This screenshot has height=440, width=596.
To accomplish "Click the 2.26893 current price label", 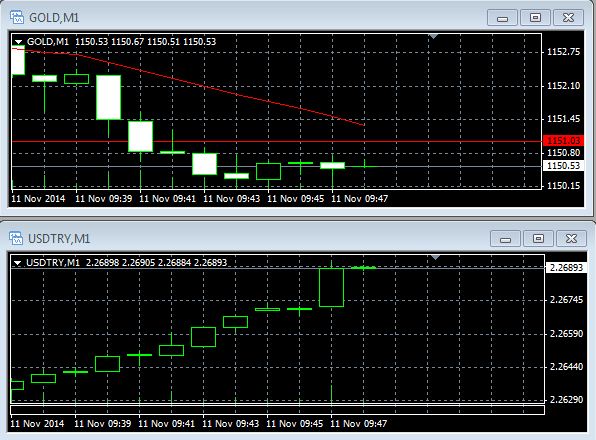I will 566,267.
